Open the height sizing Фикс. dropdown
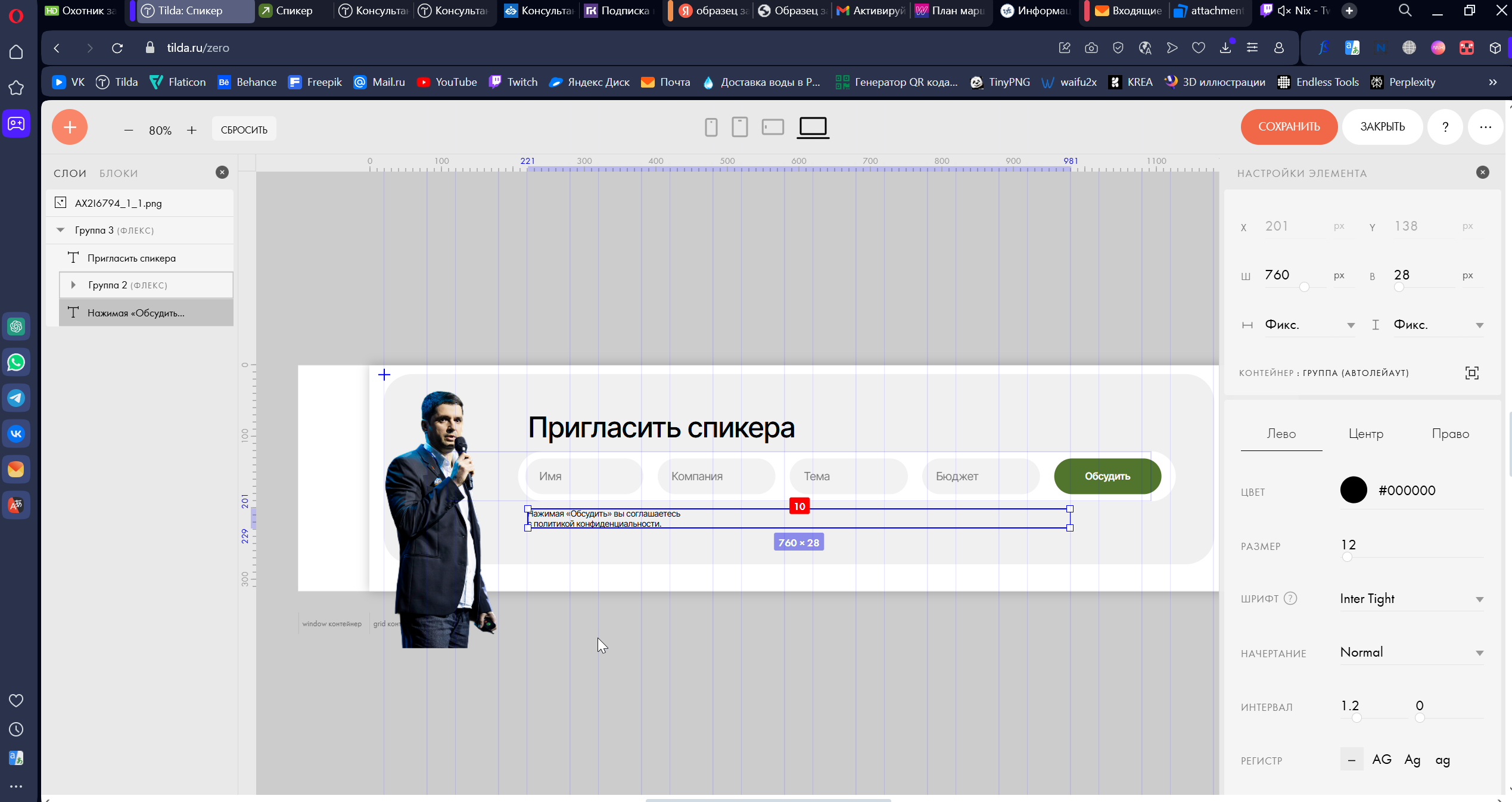This screenshot has height=802, width=1512. 1438,325
